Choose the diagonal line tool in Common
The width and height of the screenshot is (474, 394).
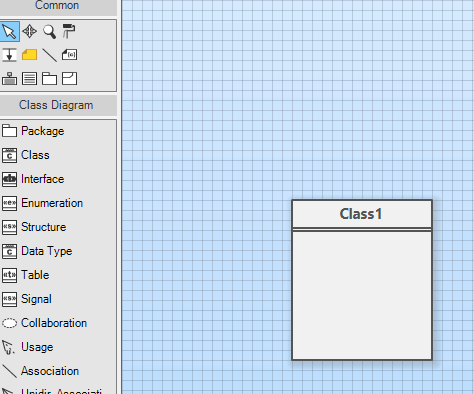(x=49, y=55)
